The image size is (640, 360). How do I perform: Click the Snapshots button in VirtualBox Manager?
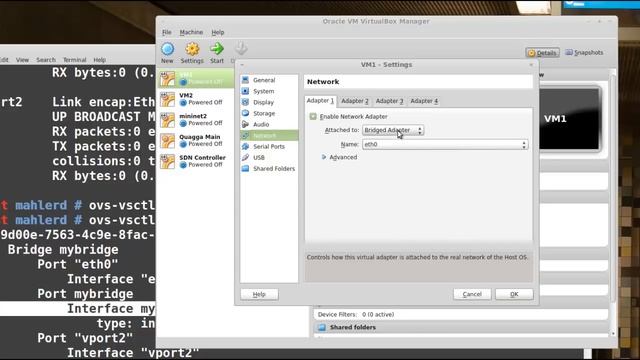coord(584,53)
